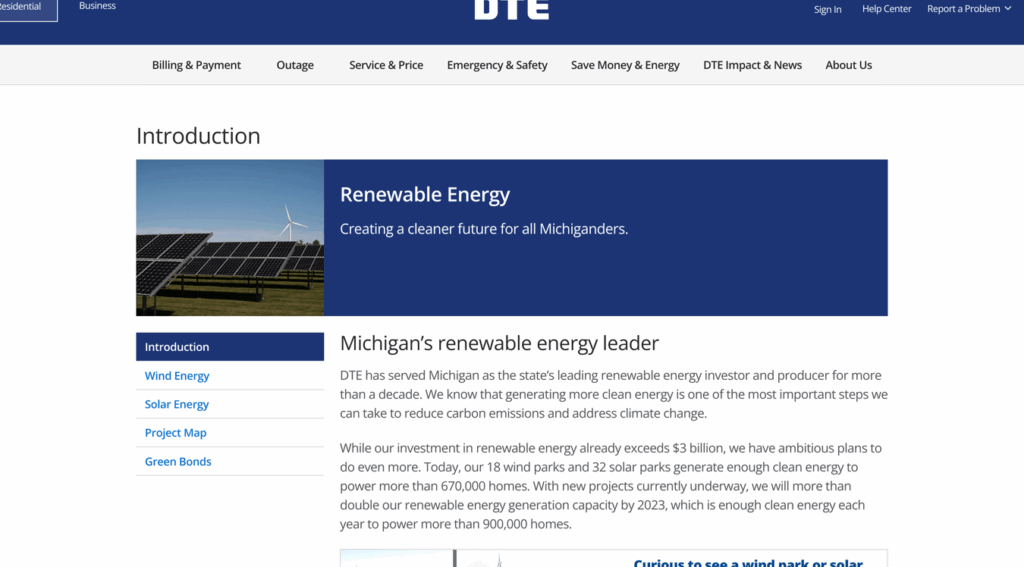Open the Billing & Payment menu

point(196,65)
